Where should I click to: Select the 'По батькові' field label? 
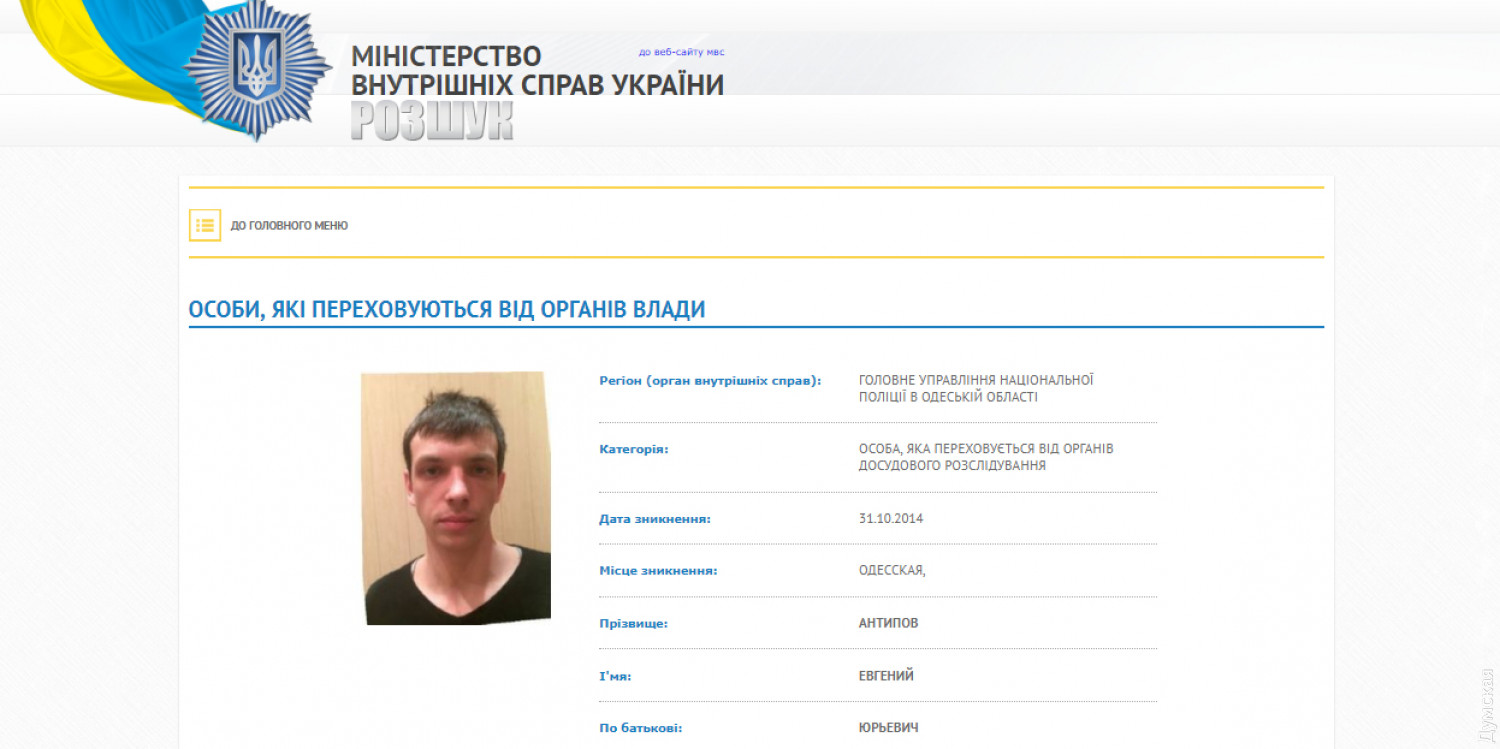click(x=640, y=728)
